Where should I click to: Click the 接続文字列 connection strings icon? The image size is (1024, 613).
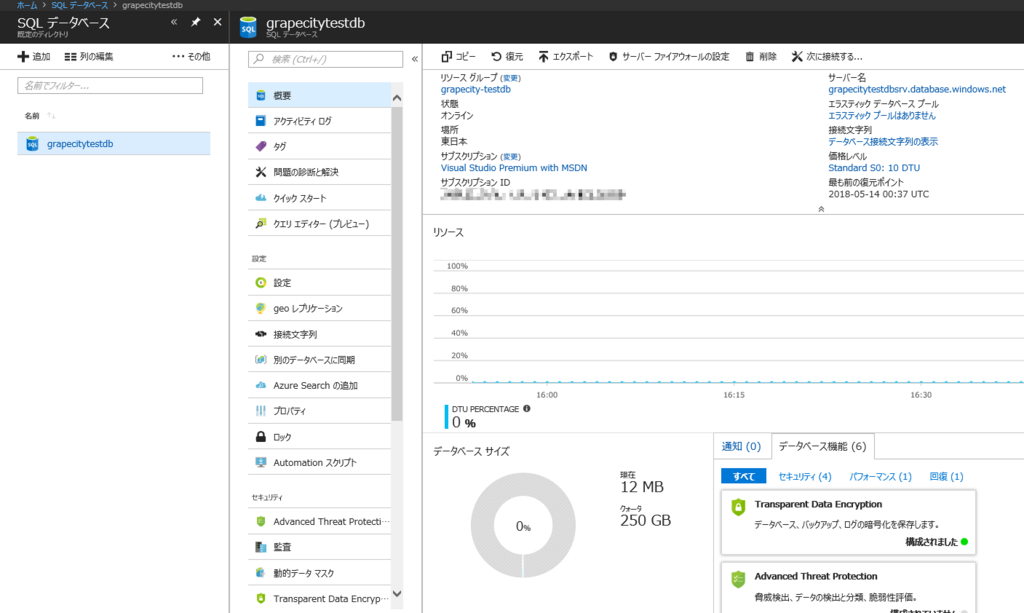[x=261, y=334]
